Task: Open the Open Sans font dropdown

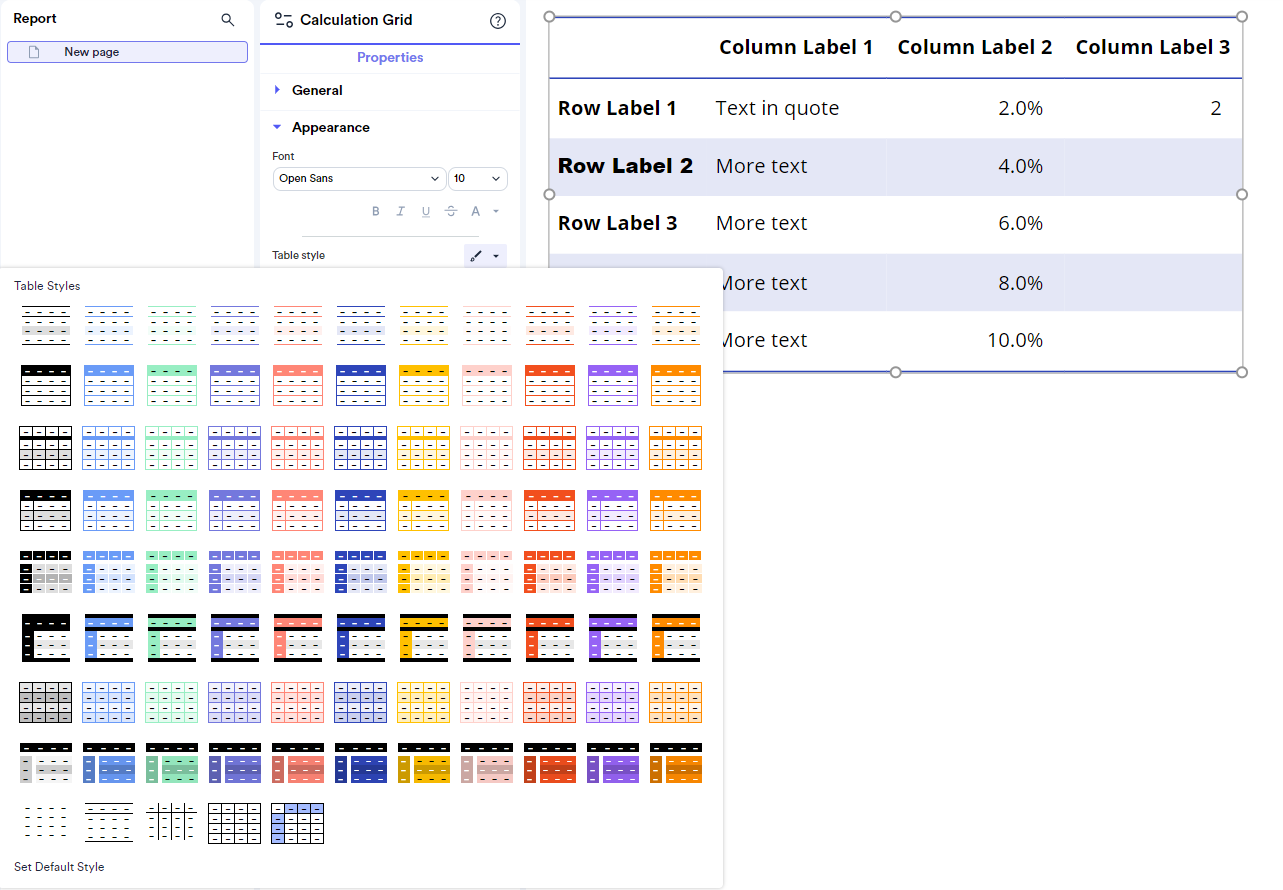Action: pos(358,178)
